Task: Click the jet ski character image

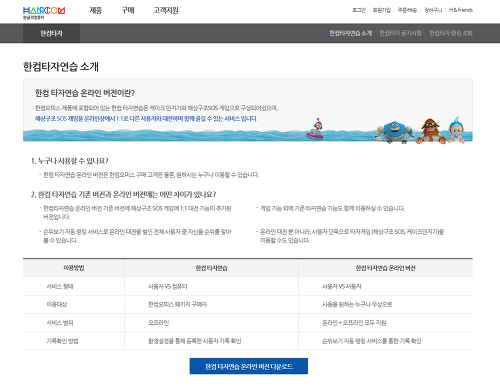Action: (x=315, y=128)
